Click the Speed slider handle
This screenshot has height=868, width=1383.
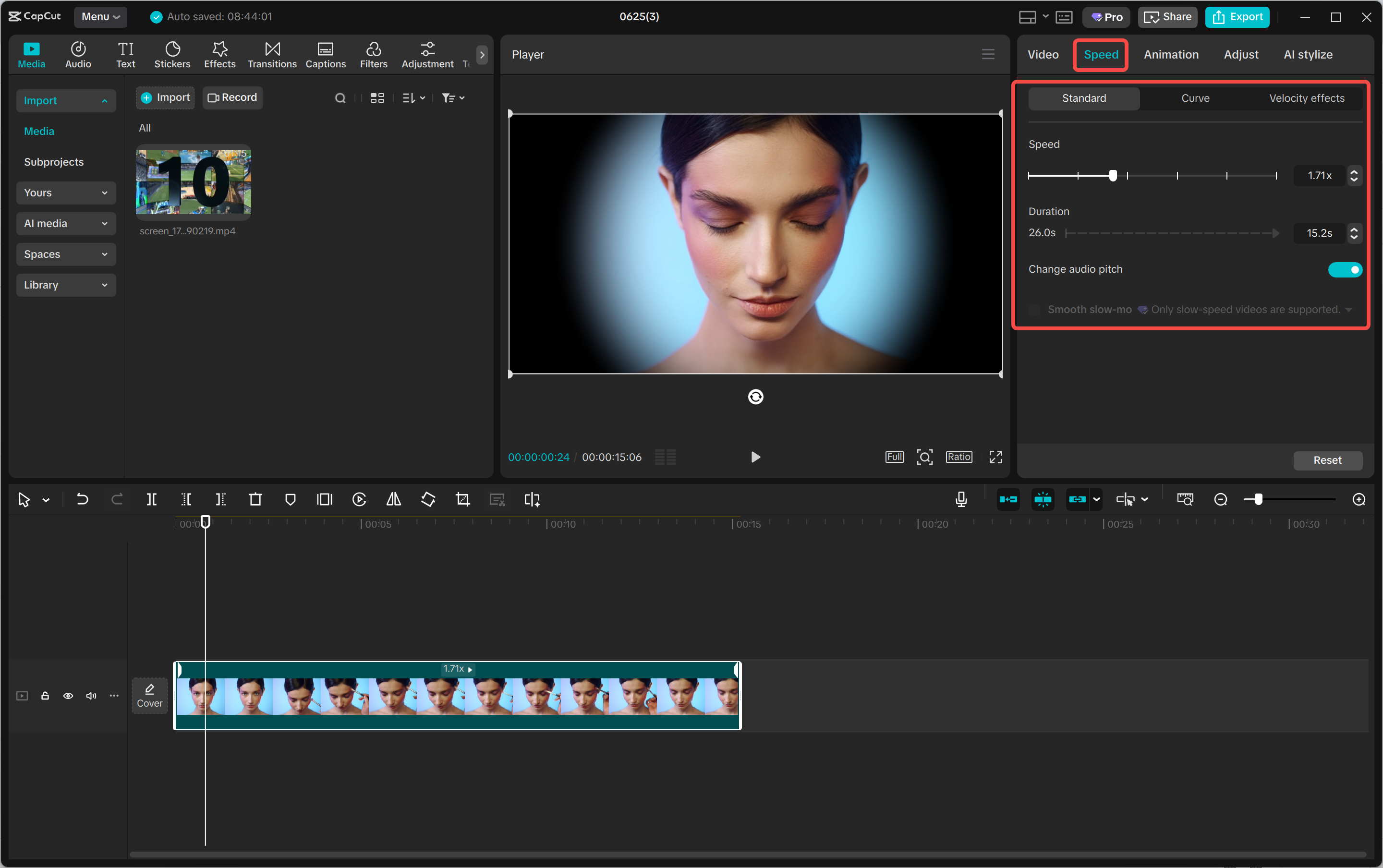click(x=1113, y=176)
